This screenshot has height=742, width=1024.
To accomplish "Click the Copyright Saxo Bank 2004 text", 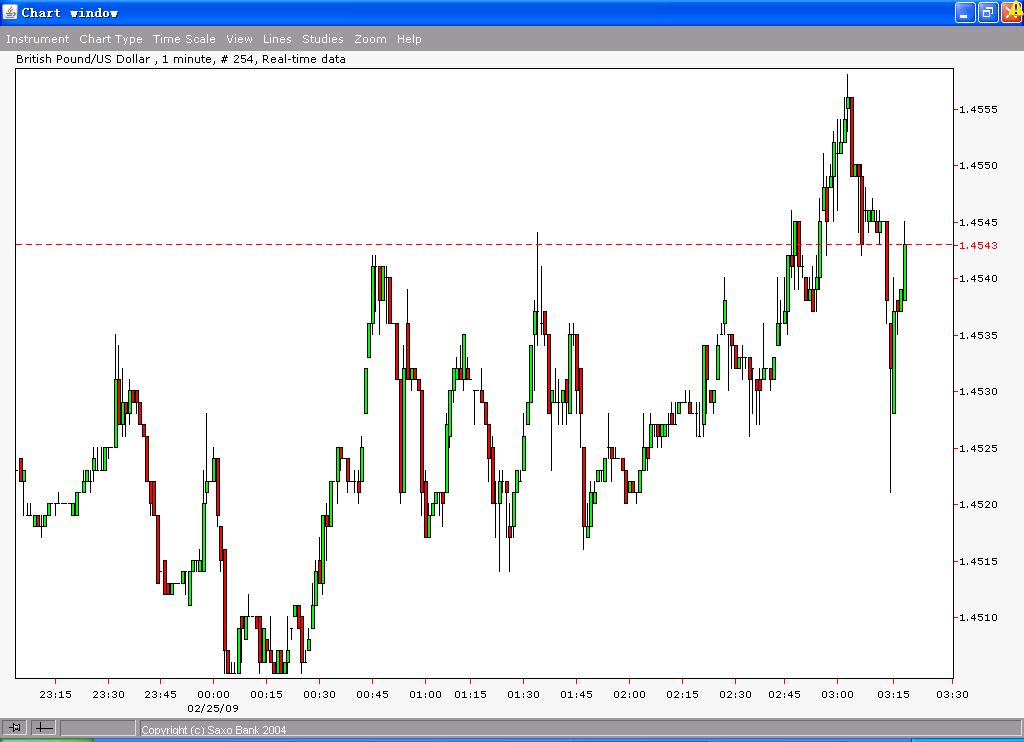I will coord(214,730).
